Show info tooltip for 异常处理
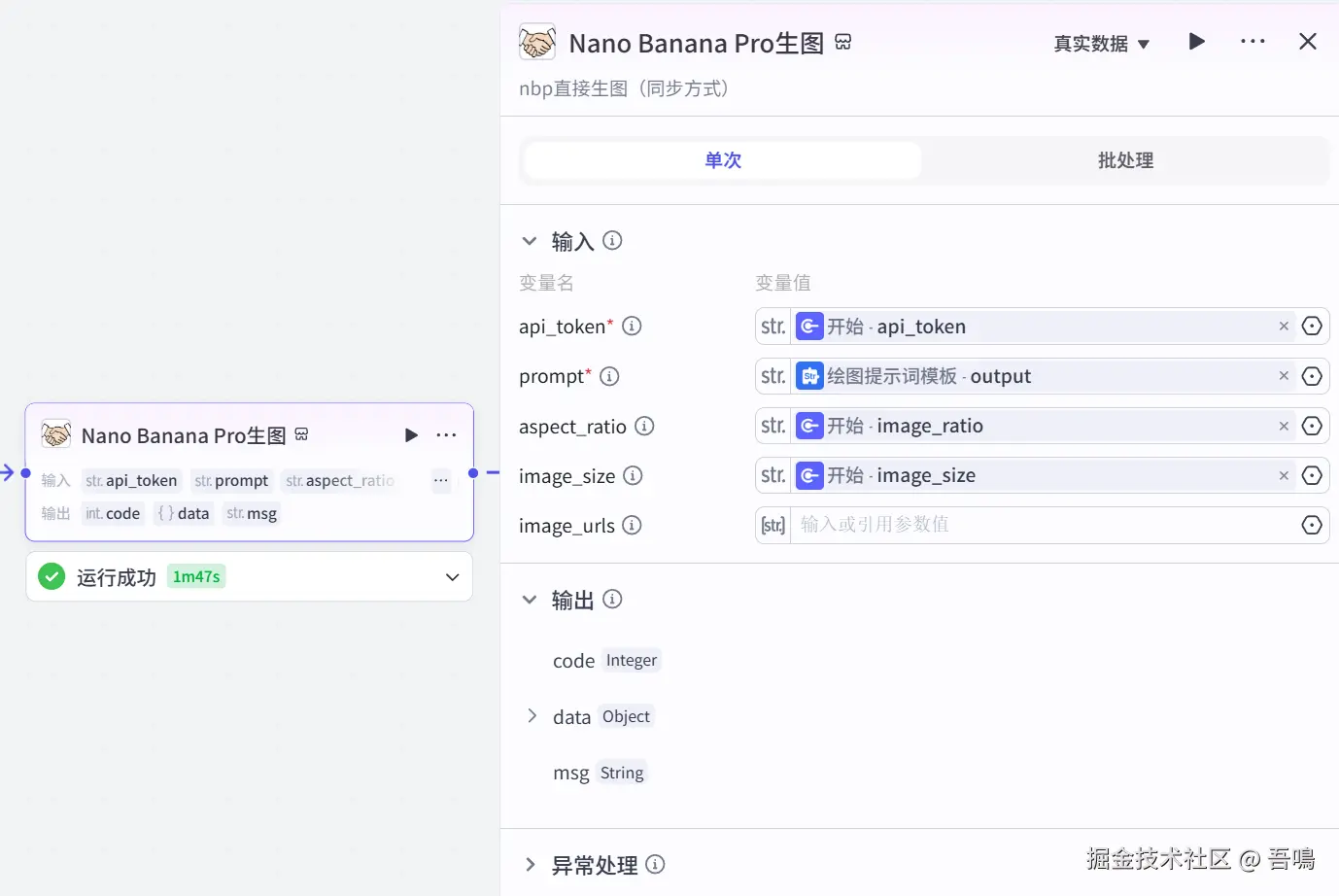1339x896 pixels. tap(655, 864)
